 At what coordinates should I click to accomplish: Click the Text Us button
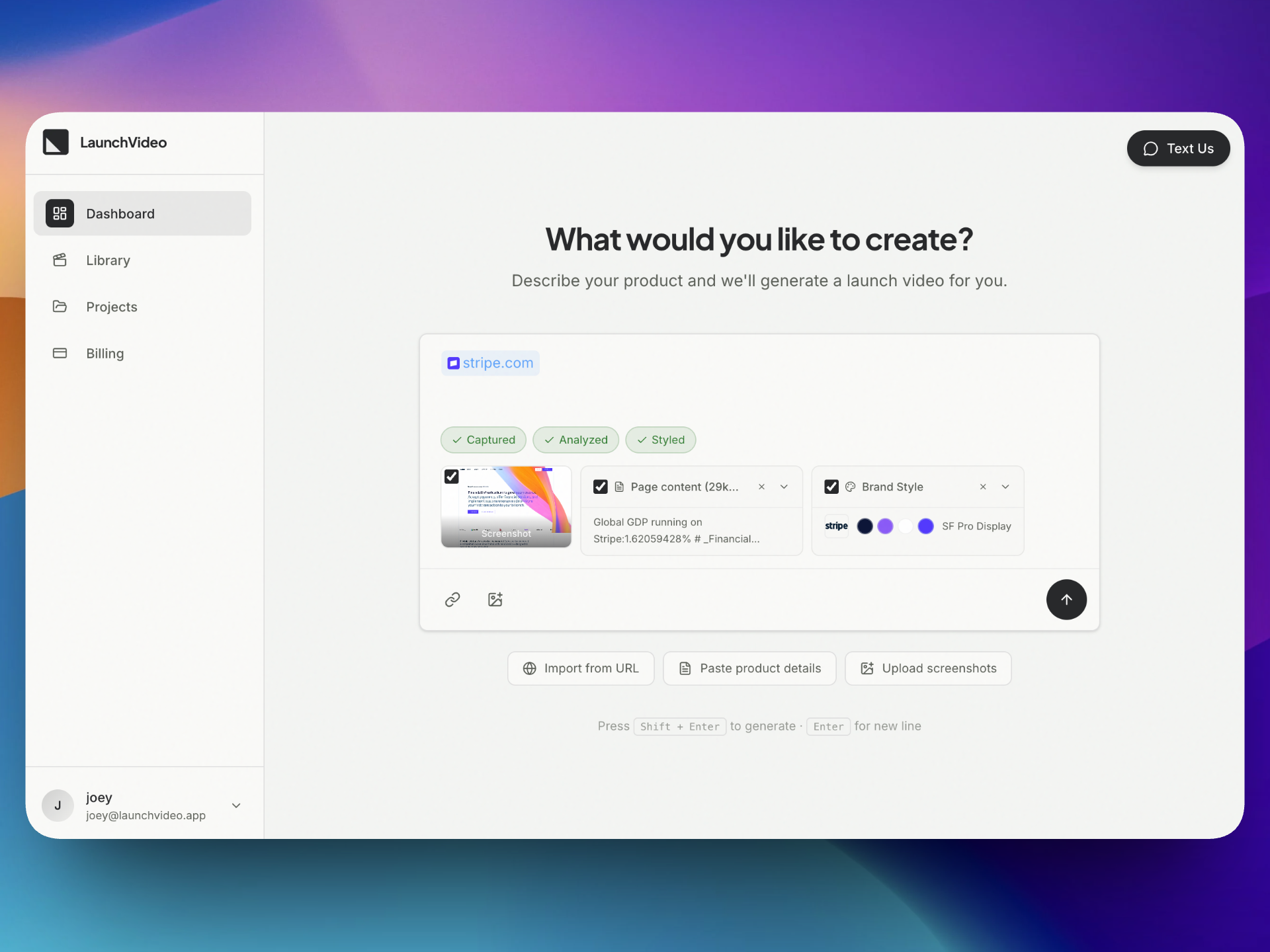click(1178, 149)
